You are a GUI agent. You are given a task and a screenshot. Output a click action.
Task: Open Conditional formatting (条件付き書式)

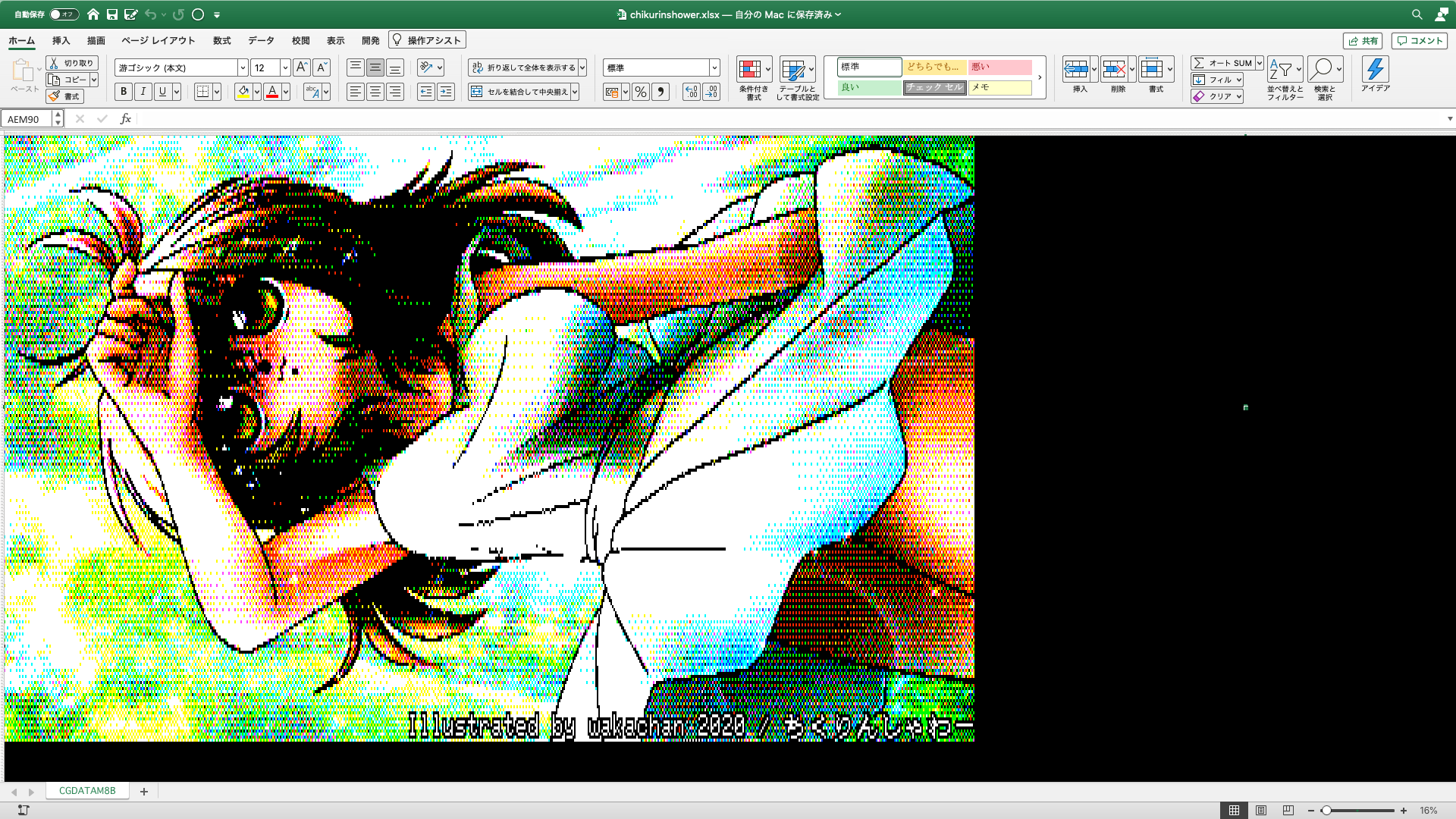(754, 79)
